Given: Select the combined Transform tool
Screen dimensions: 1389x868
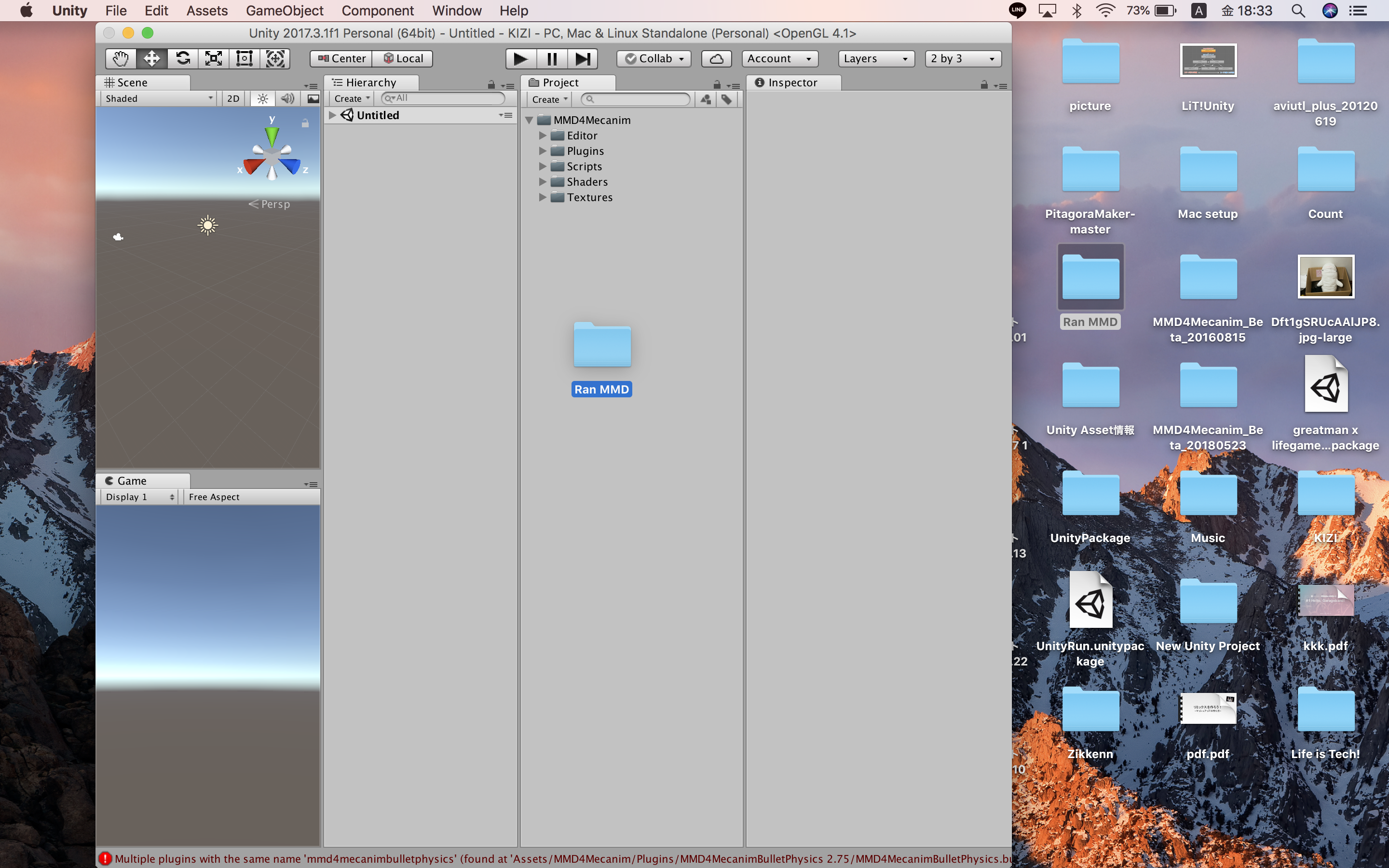Looking at the screenshot, I should [x=275, y=58].
